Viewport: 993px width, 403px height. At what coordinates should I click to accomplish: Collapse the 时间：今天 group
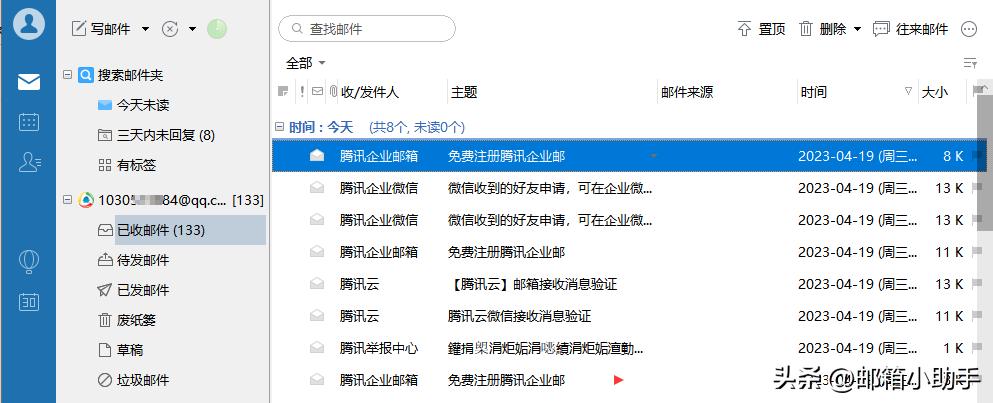(x=279, y=127)
